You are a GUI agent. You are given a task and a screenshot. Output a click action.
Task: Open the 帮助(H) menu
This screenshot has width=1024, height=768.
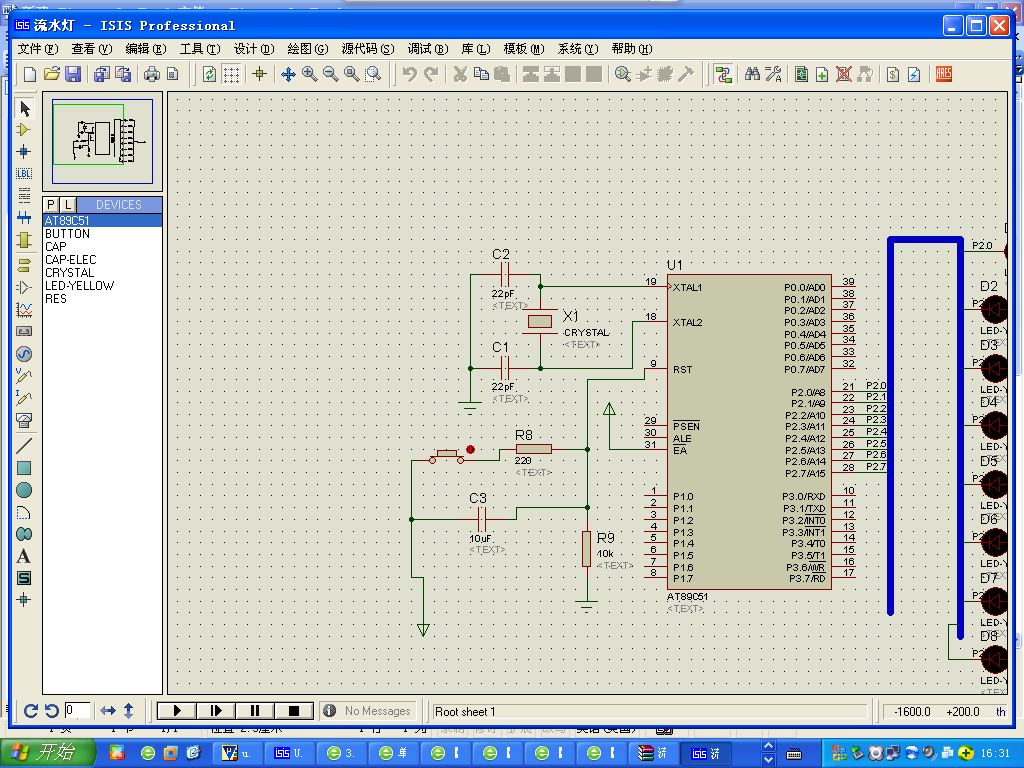[x=632, y=49]
